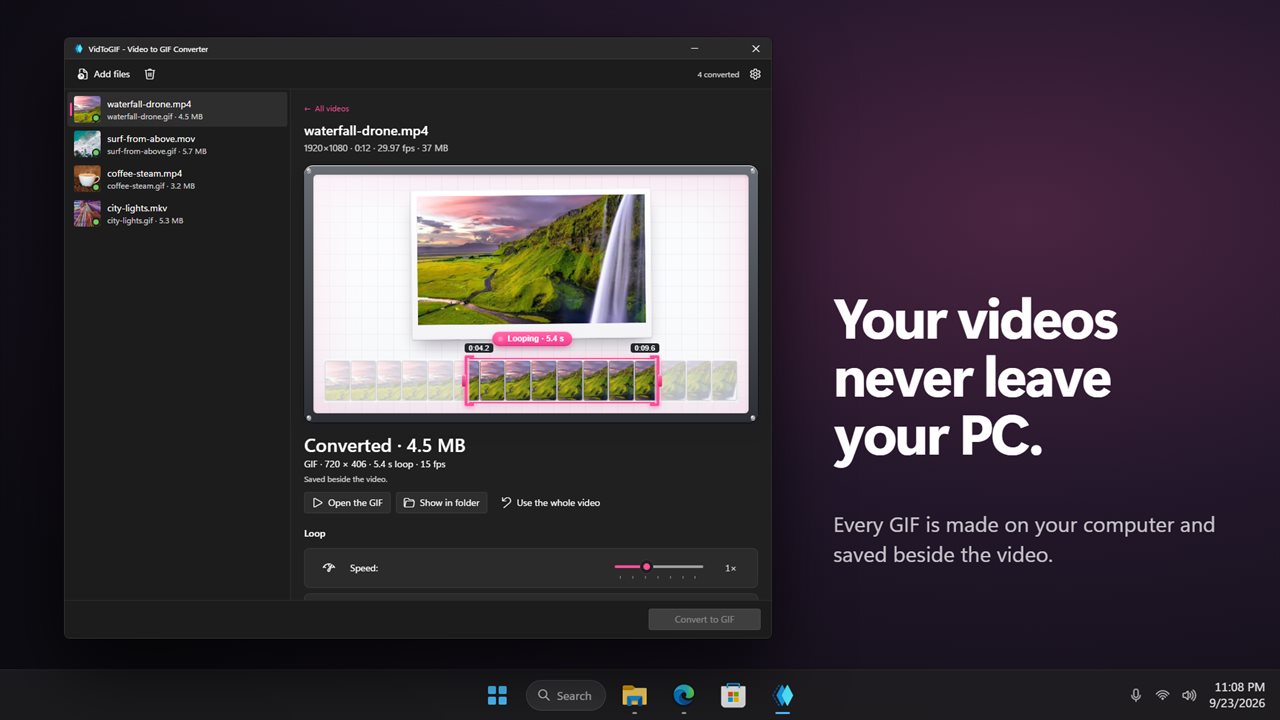The image size is (1280, 720).
Task: Click the 1× speed value
Action: click(730, 568)
